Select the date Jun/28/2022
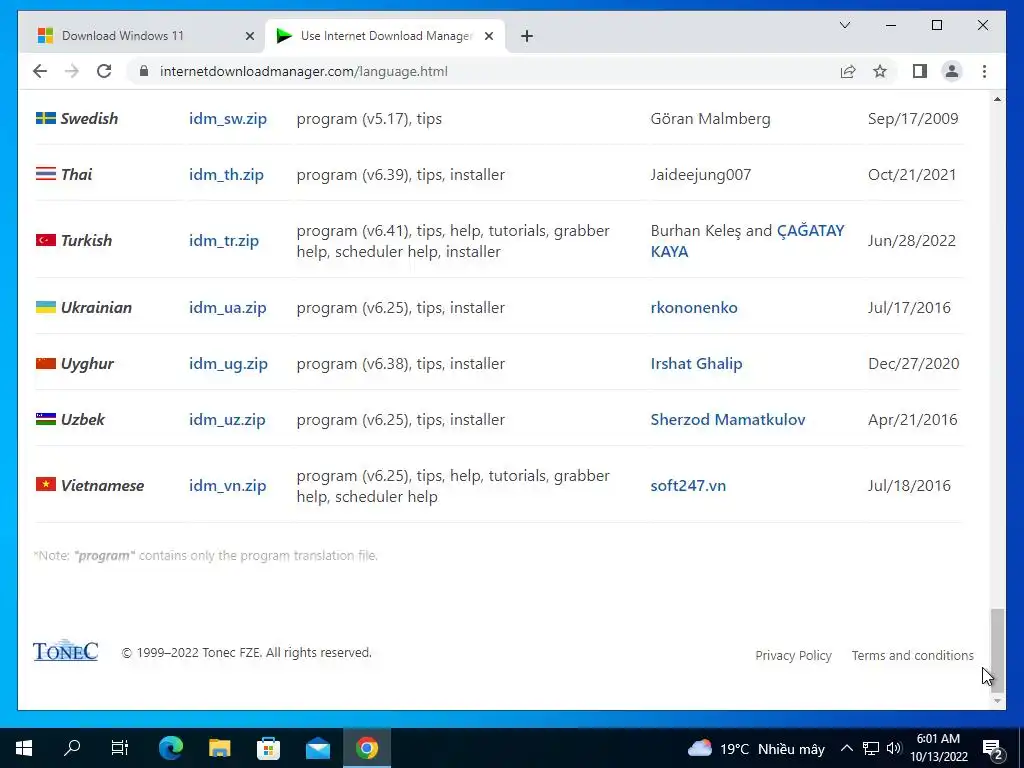 click(912, 241)
